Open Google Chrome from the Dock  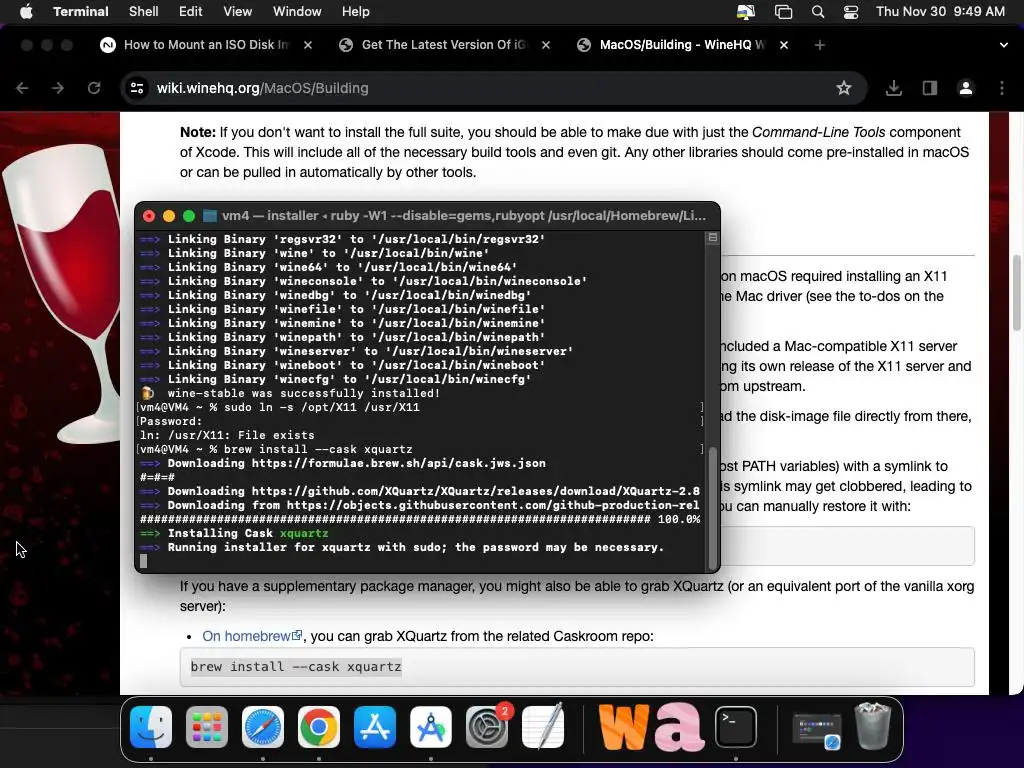tap(319, 727)
